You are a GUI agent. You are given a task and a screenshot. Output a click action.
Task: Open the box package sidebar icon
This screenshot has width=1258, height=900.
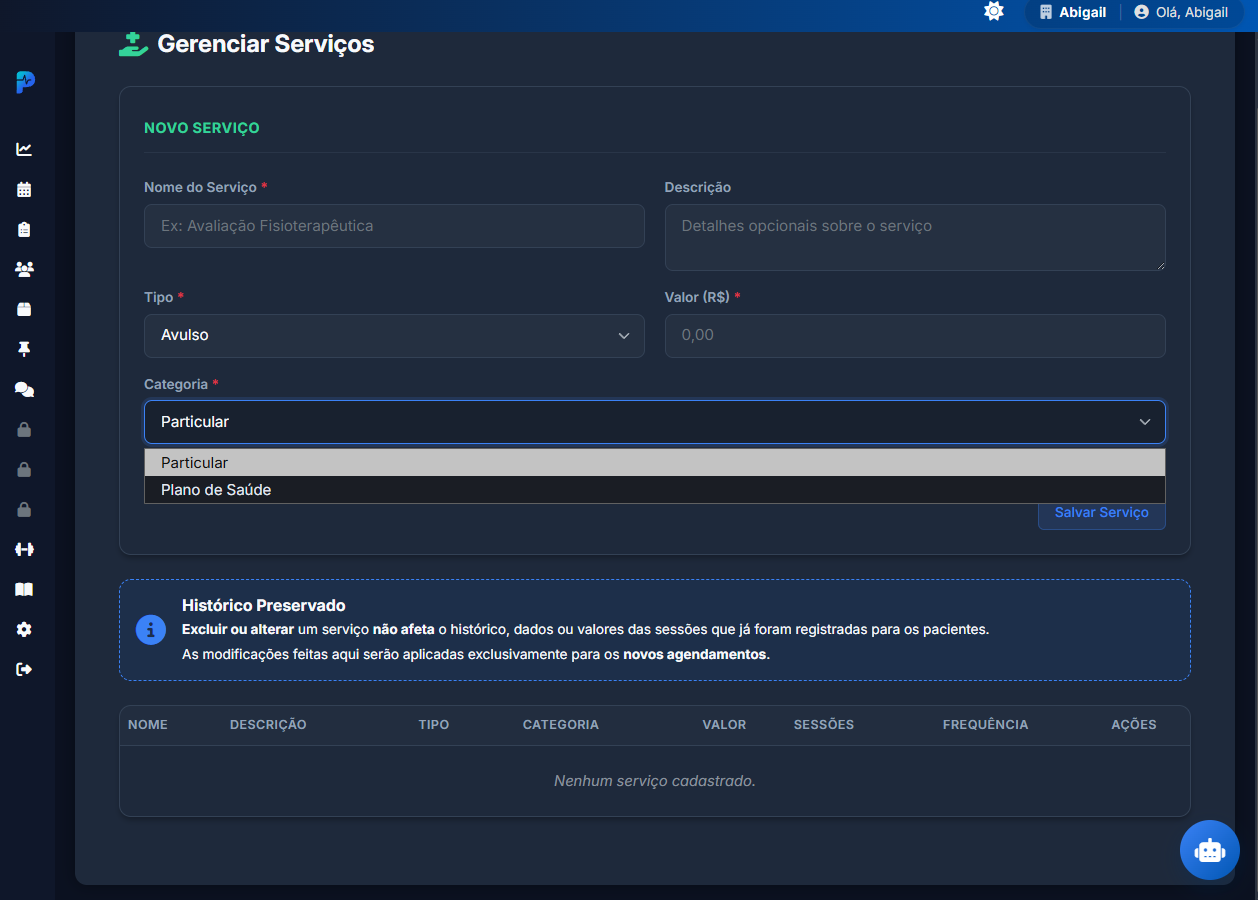pyautogui.click(x=24, y=309)
